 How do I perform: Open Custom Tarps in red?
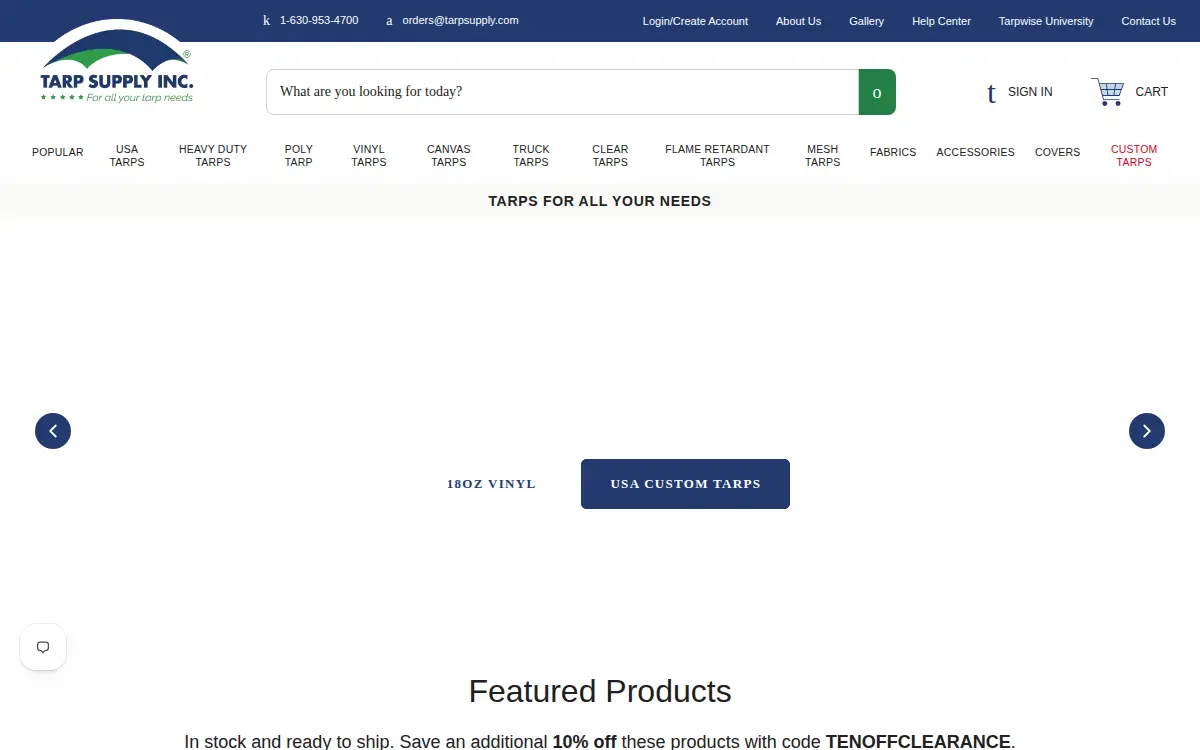coord(1134,156)
